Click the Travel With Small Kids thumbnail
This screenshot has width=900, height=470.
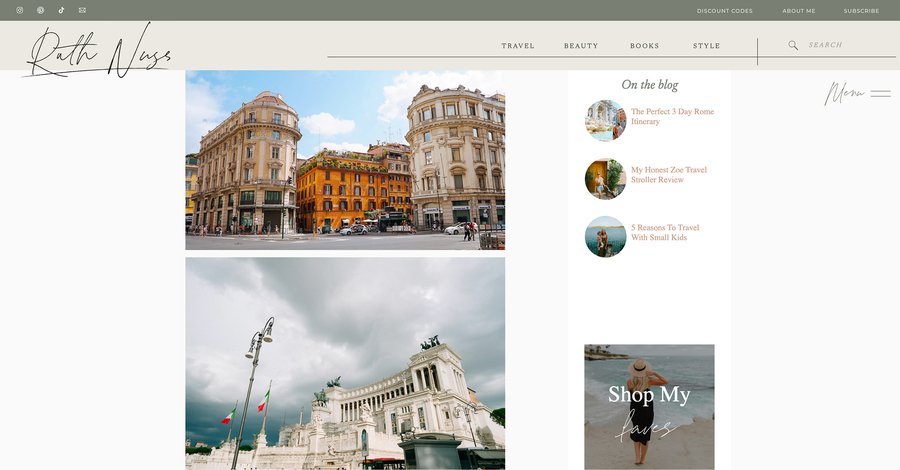606,236
